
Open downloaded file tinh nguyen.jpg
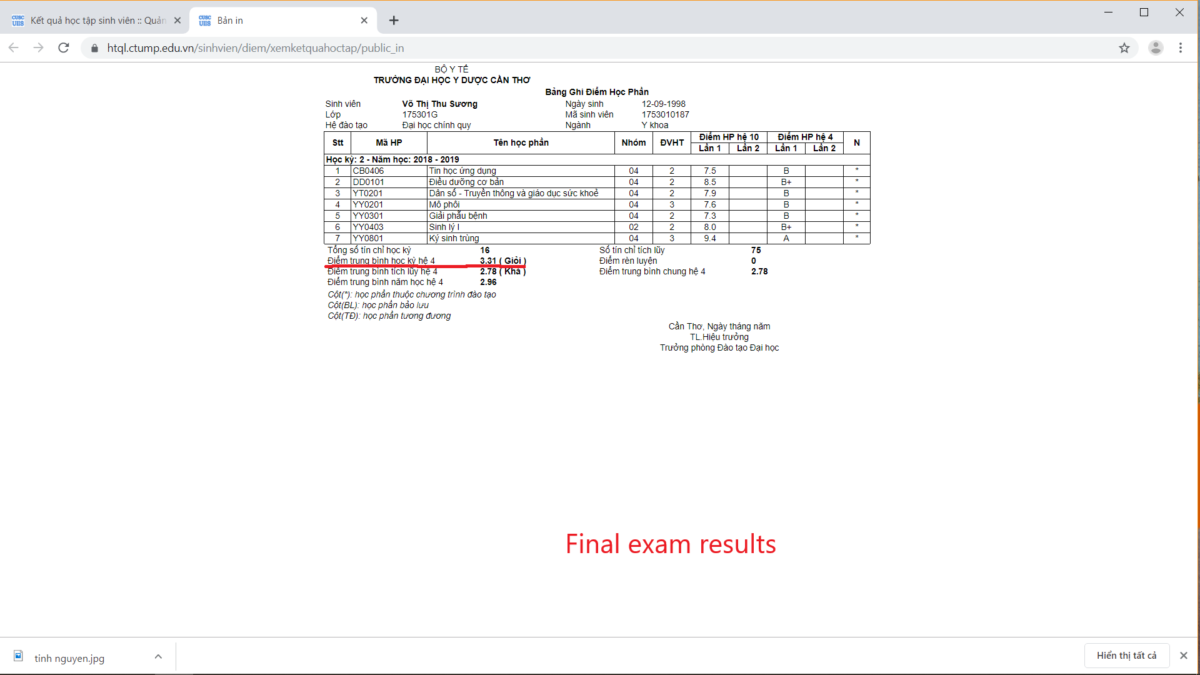click(69, 658)
